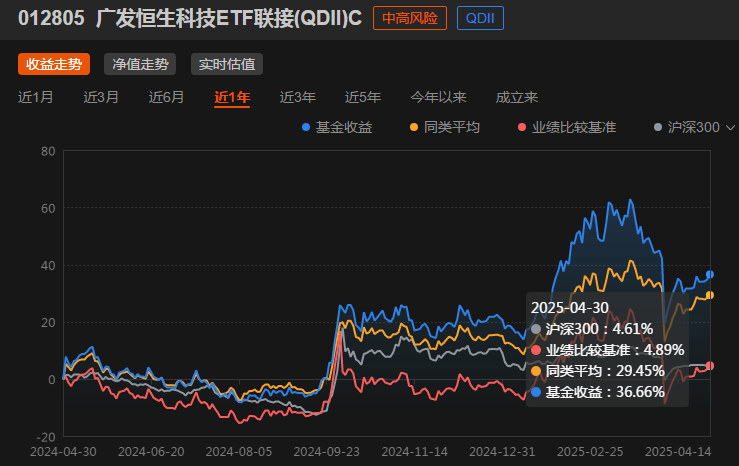The width and height of the screenshot is (739, 466).
Task: Click red 业绩比较基准 endpoint marker on chart
Action: click(710, 366)
